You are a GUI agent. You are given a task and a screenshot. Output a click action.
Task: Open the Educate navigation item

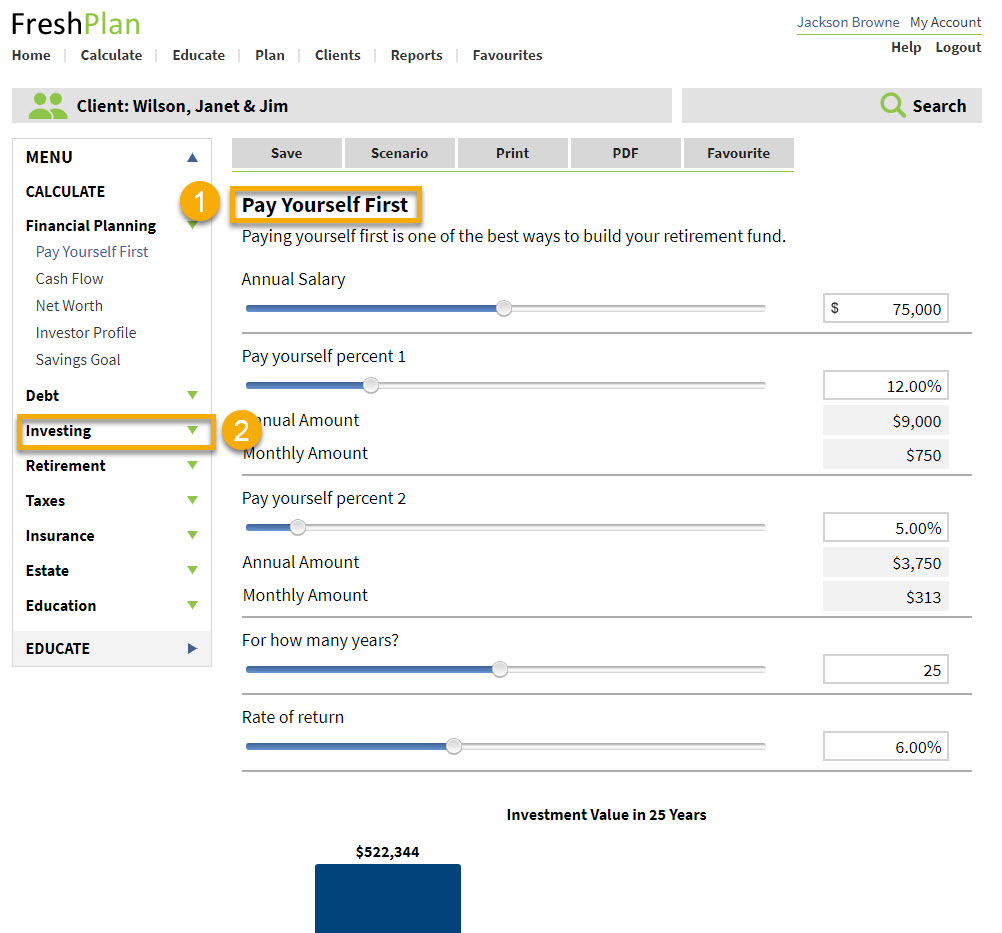point(199,55)
